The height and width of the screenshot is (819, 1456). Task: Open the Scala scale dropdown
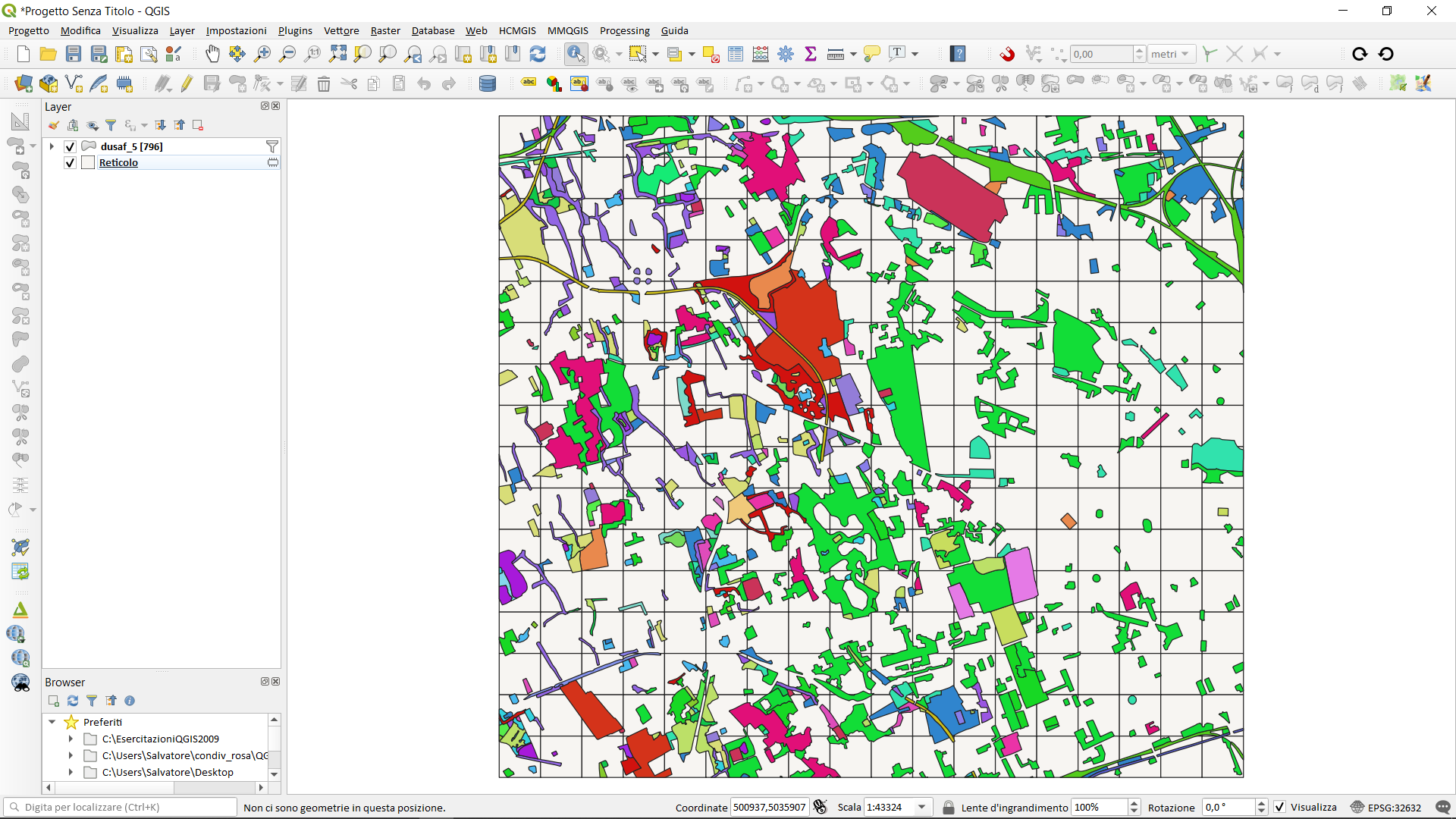[x=922, y=807]
